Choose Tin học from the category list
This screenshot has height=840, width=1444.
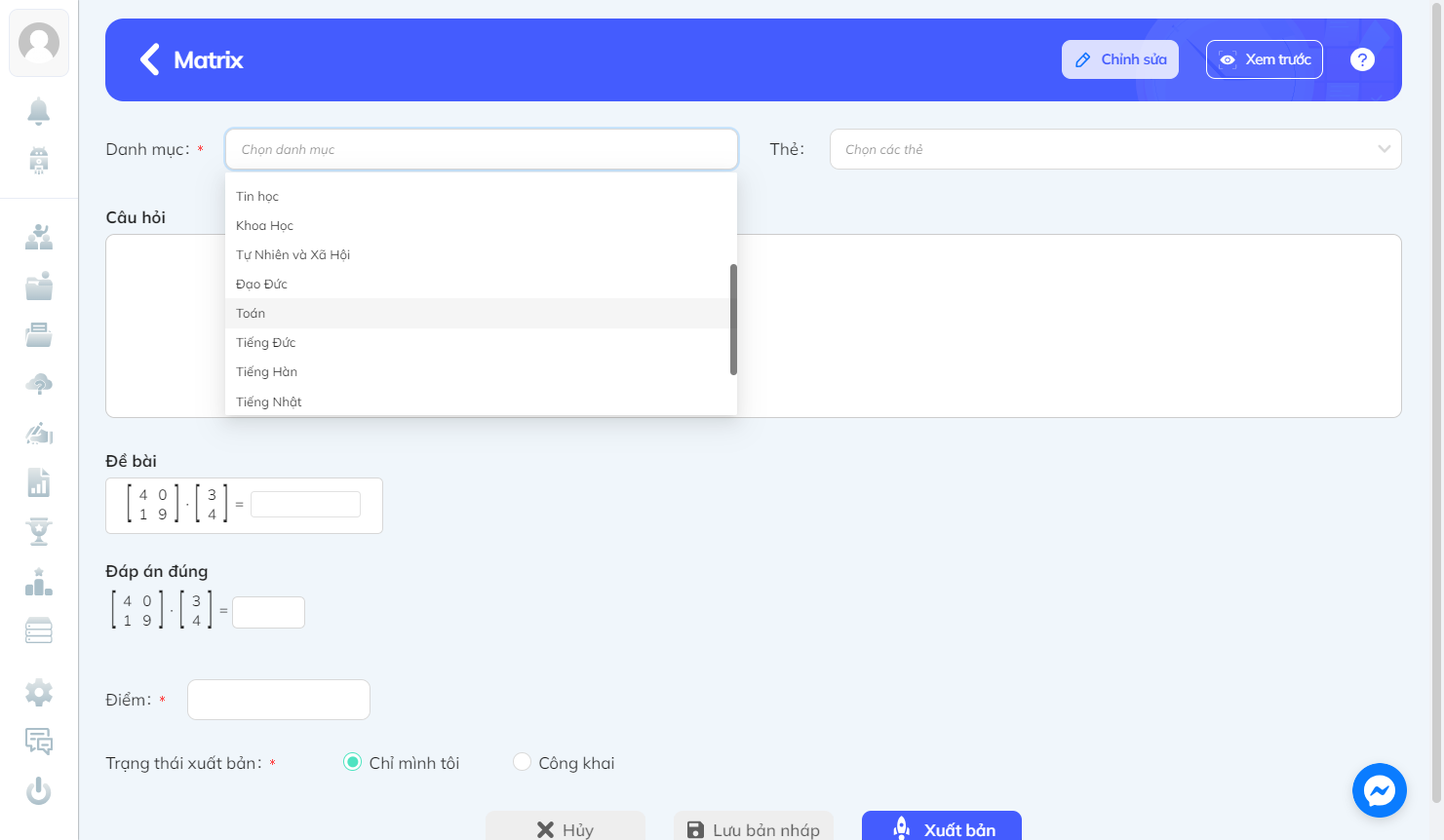[478, 196]
